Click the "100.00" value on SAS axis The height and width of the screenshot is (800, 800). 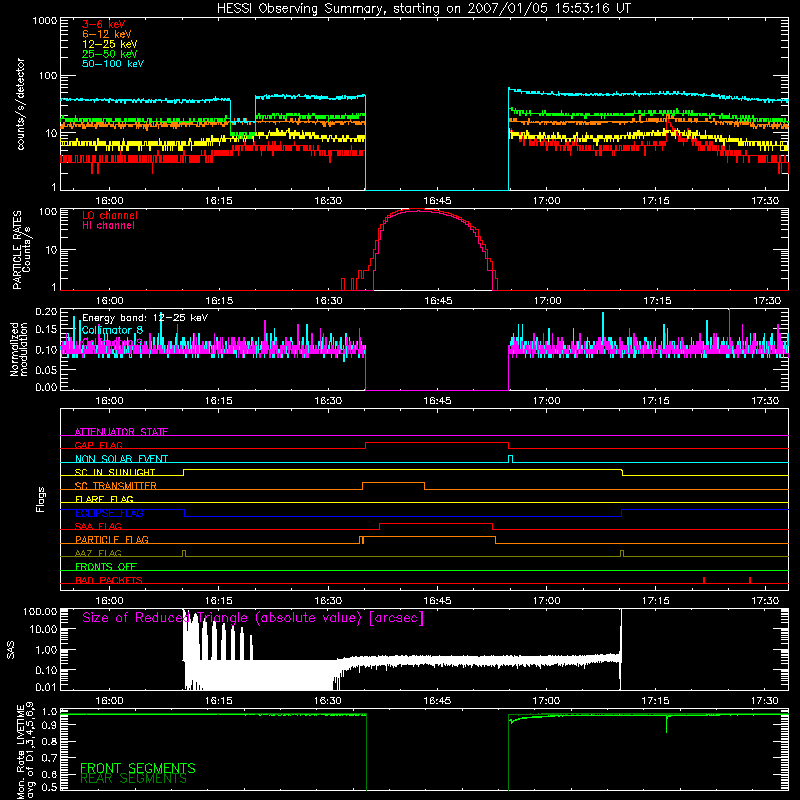tap(40, 611)
